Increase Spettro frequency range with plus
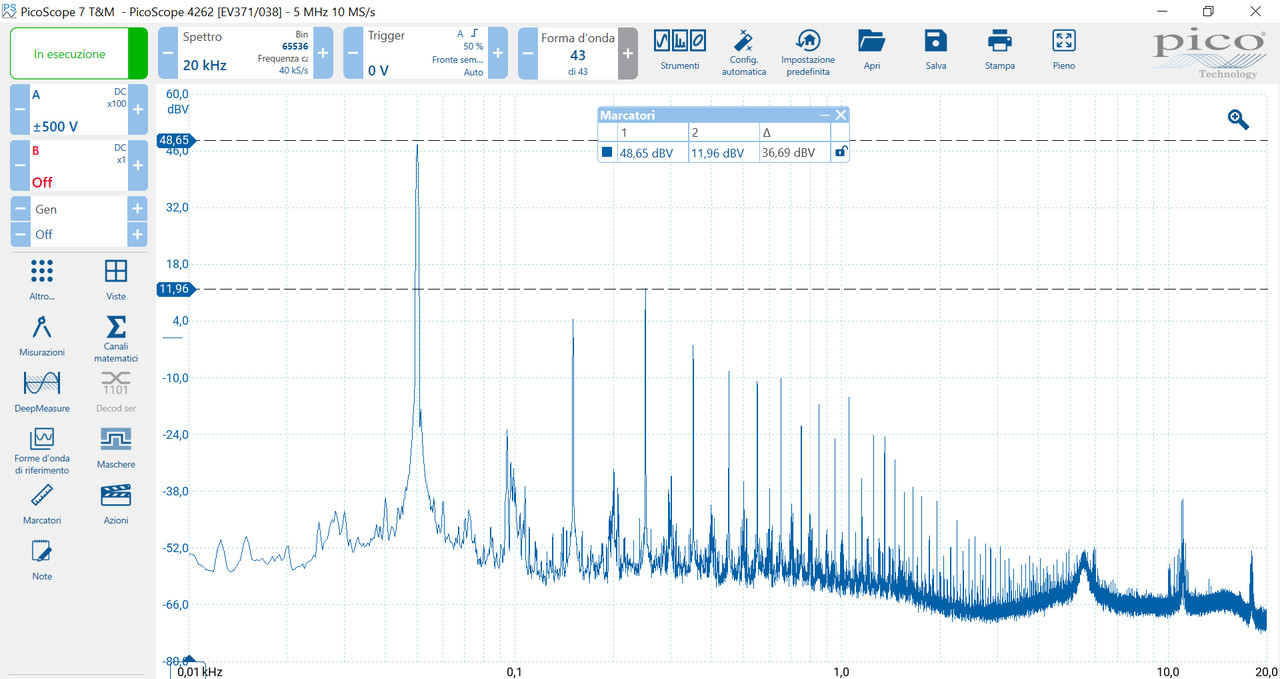The height and width of the screenshot is (679, 1280). point(323,53)
